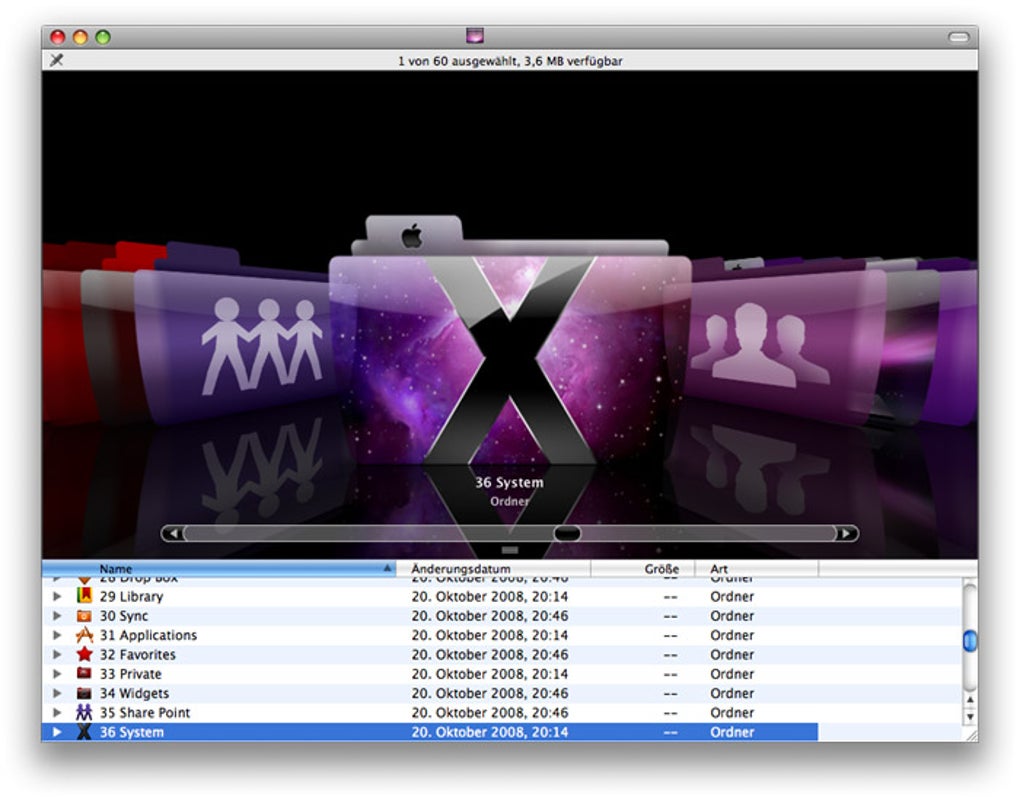This screenshot has width=1020, height=800.
Task: Toggle the toolbar pill button in title bar
Action: click(x=958, y=37)
